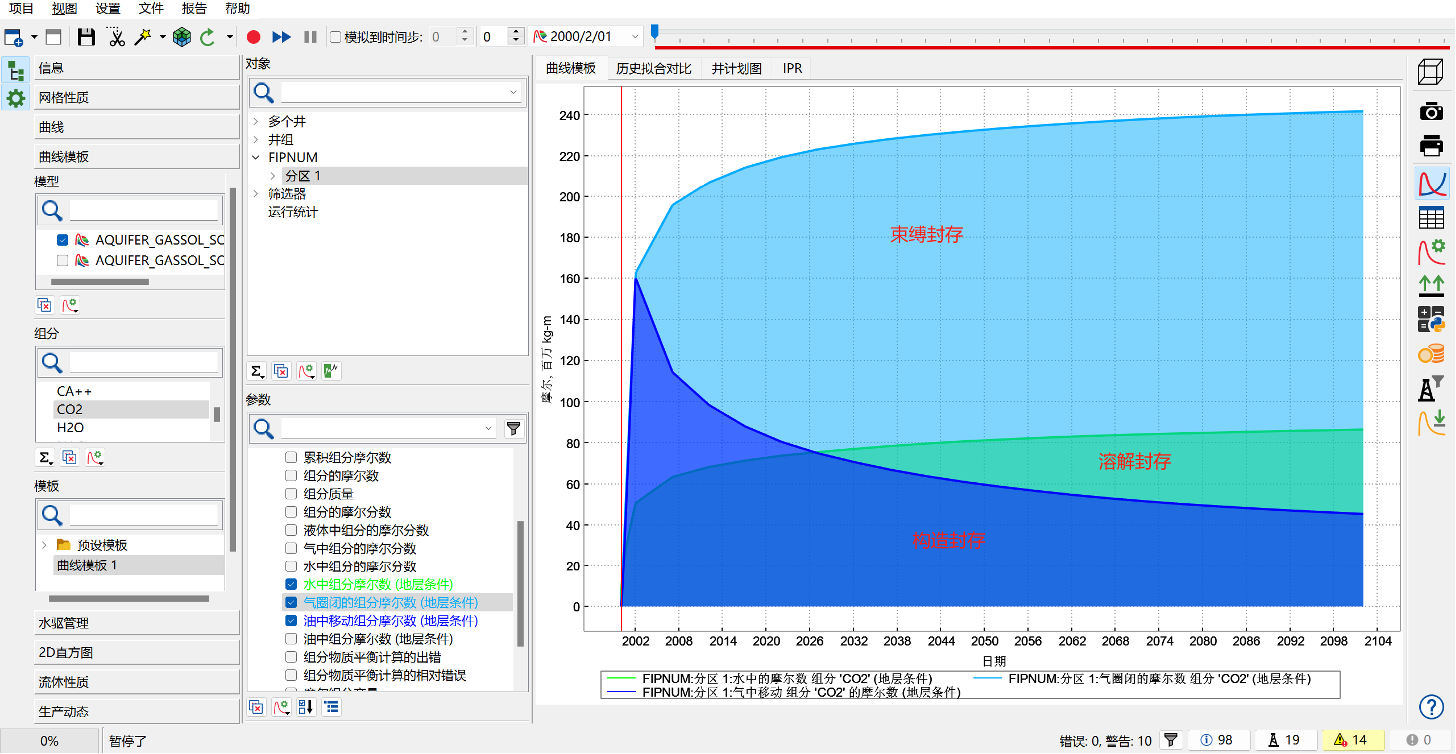1456x754 pixels.
Task: Expand the 预设模板 folder
Action: [44, 545]
